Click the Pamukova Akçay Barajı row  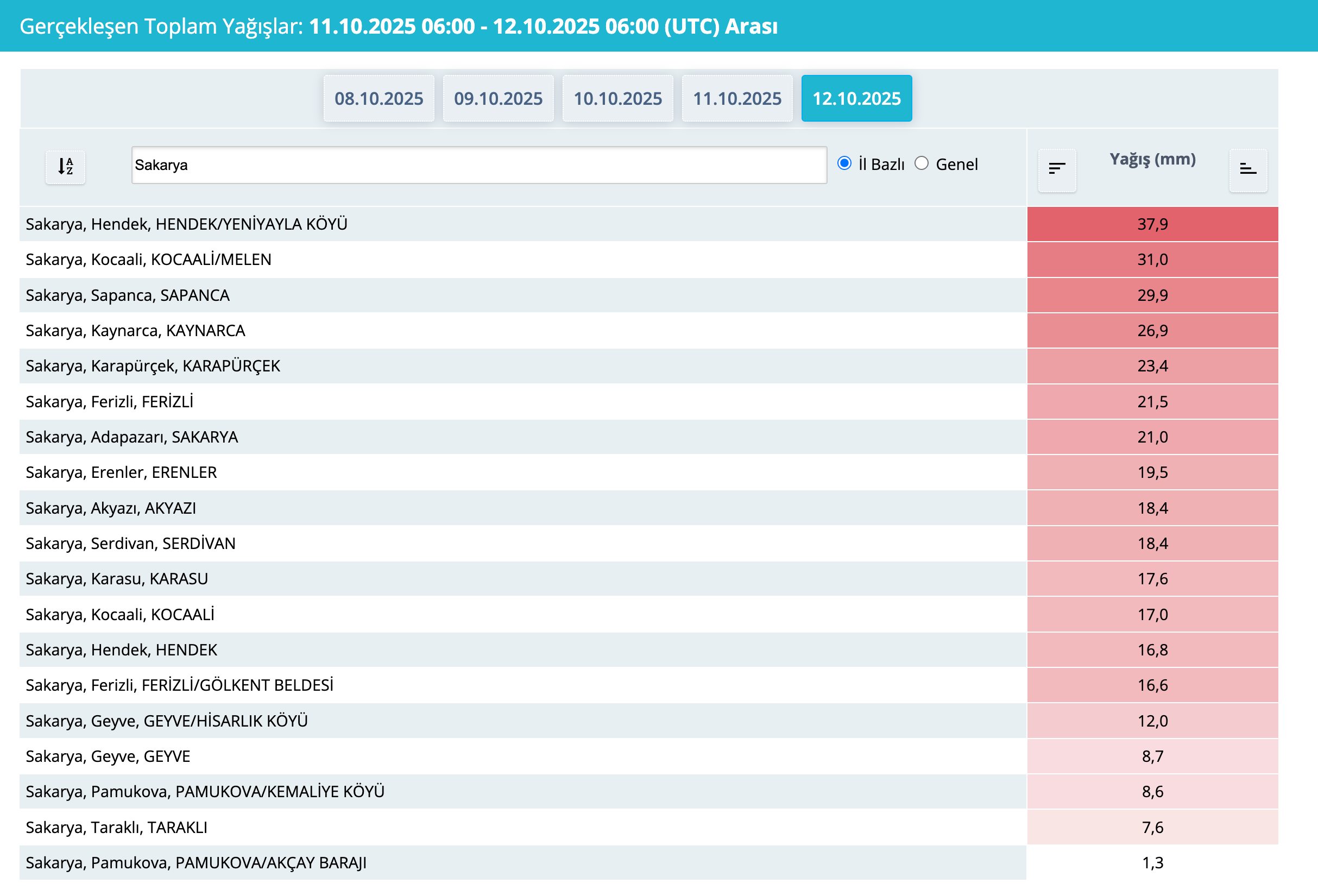click(x=196, y=862)
